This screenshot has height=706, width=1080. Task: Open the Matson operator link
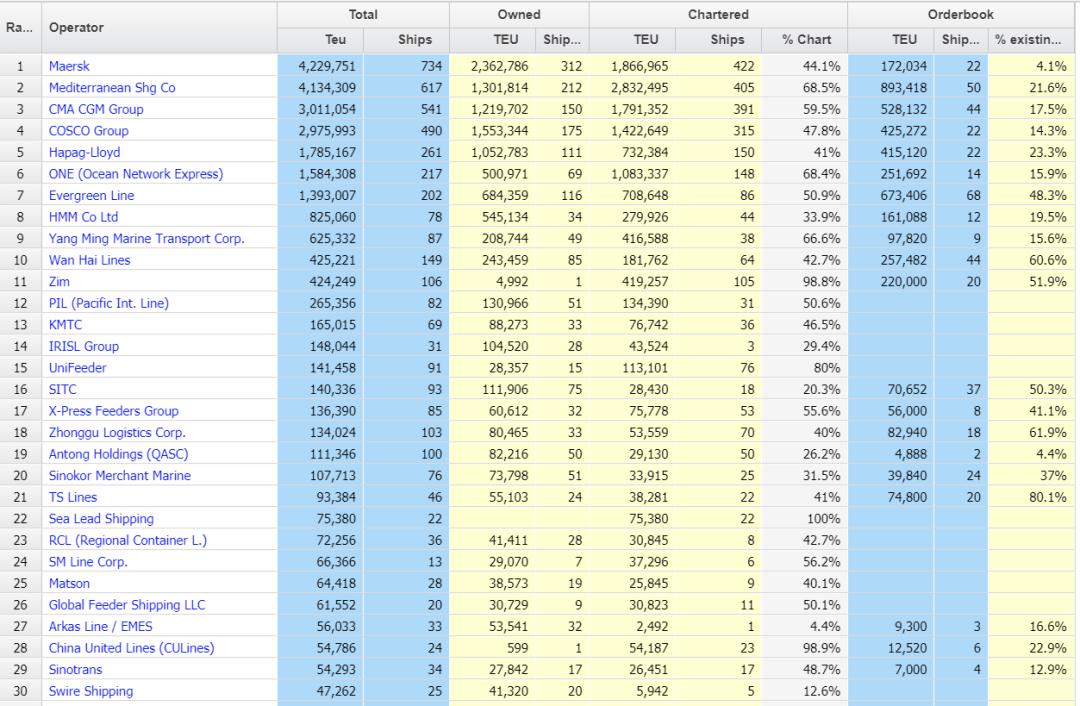(x=69, y=583)
